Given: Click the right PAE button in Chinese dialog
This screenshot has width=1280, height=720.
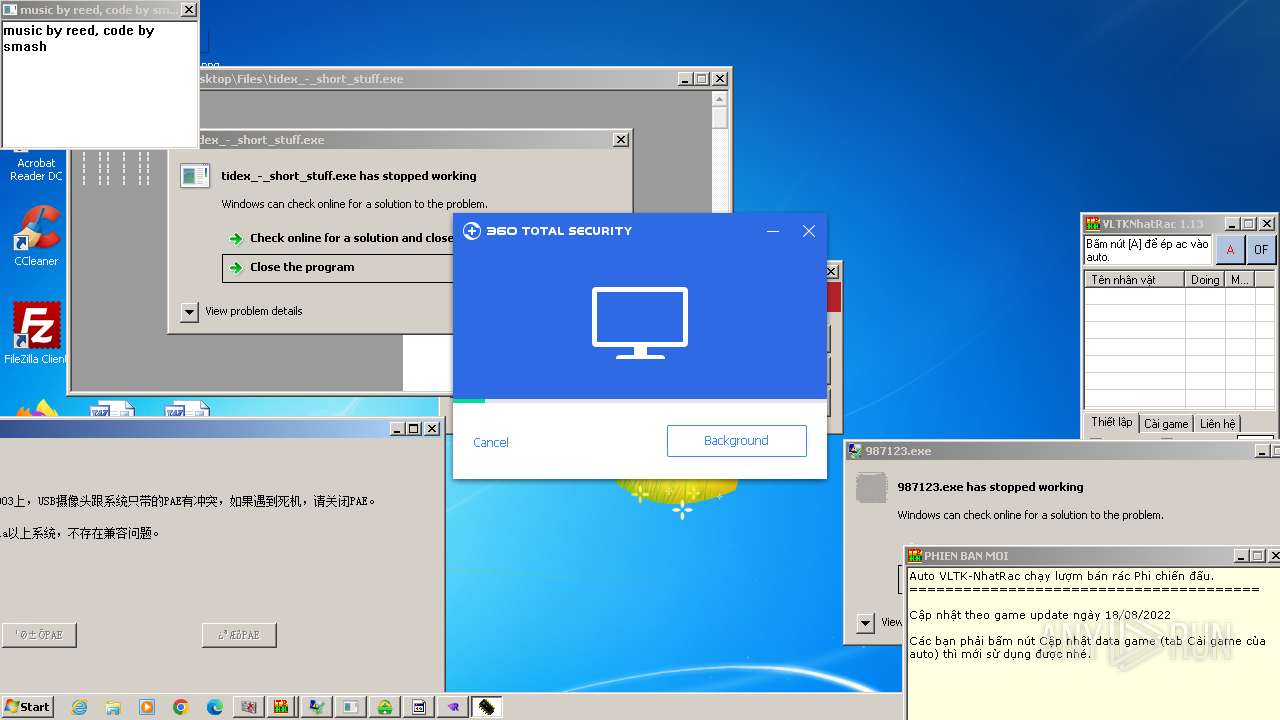Looking at the screenshot, I should [x=239, y=635].
